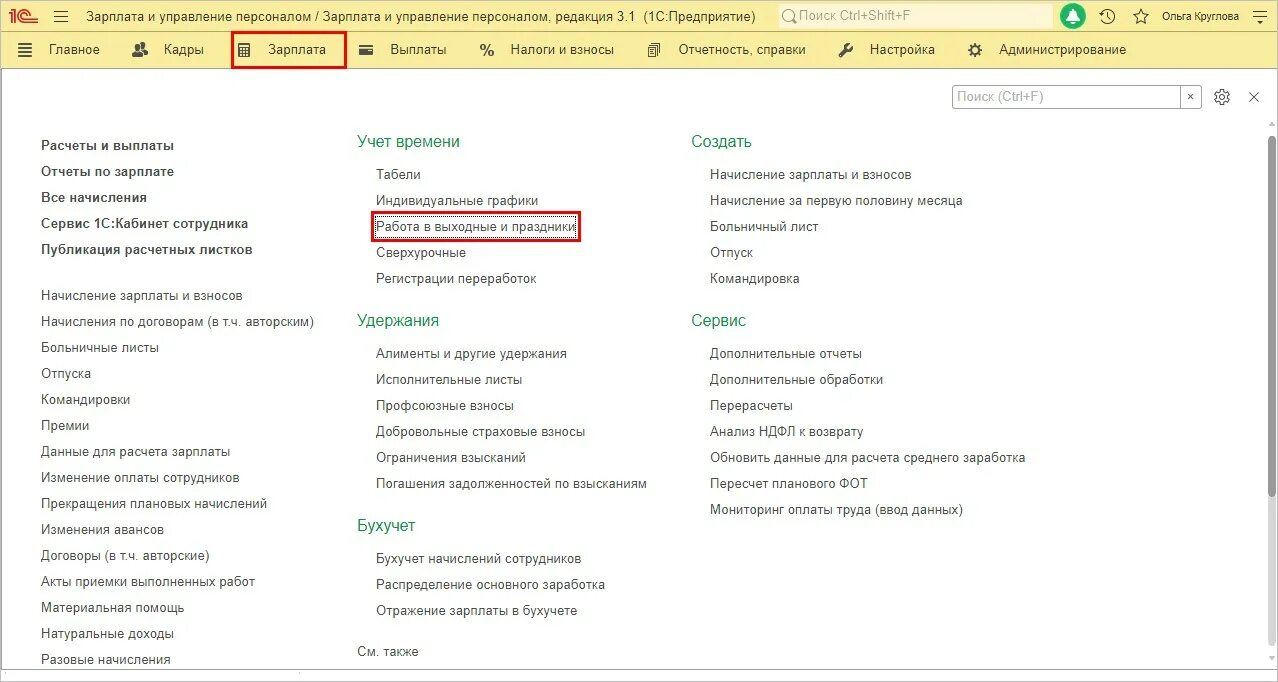Close the section menu panel
The image size is (1278, 682).
coord(1254,97)
